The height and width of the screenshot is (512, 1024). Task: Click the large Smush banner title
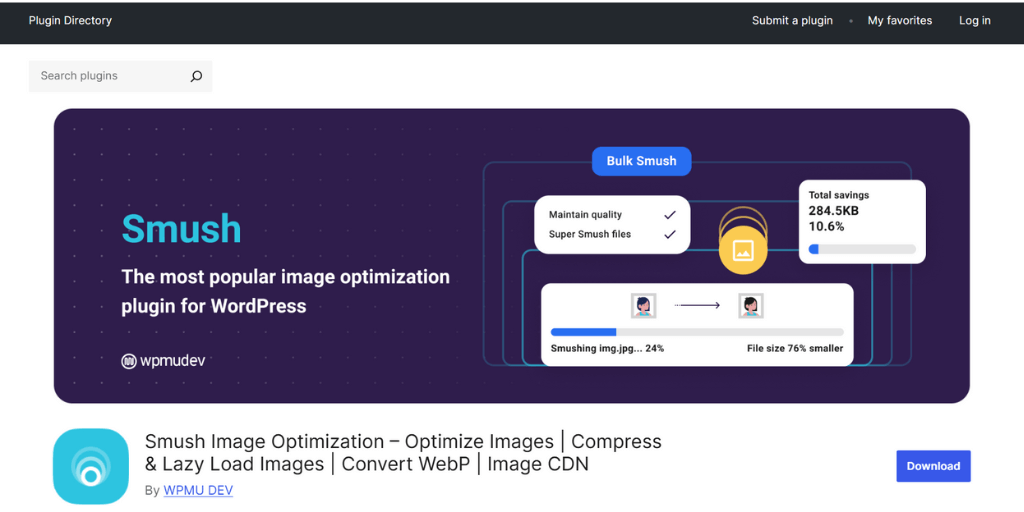(182, 229)
